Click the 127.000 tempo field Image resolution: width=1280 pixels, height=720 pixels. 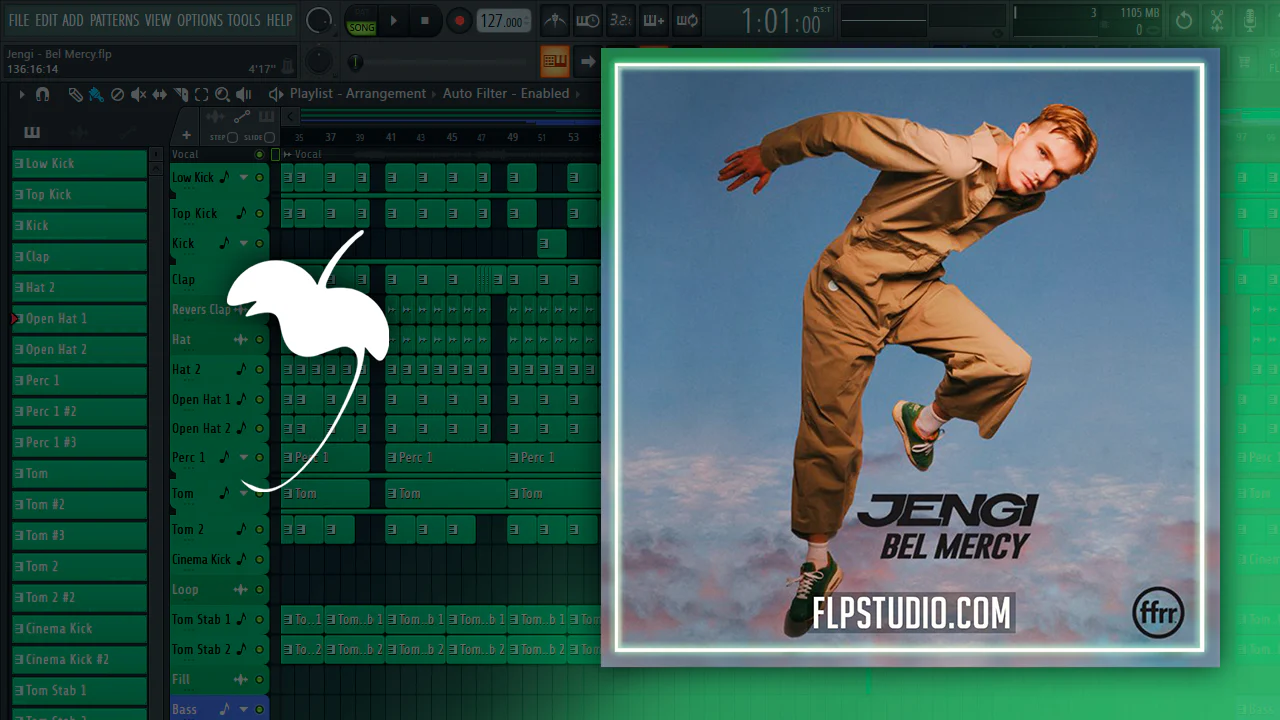click(x=503, y=21)
